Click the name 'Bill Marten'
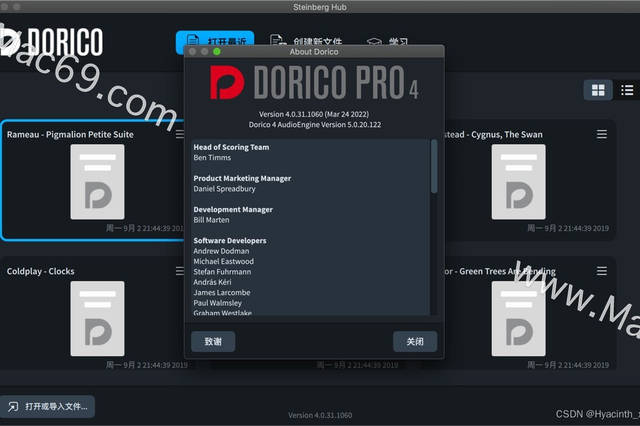This screenshot has height=426, width=640. pyautogui.click(x=211, y=220)
